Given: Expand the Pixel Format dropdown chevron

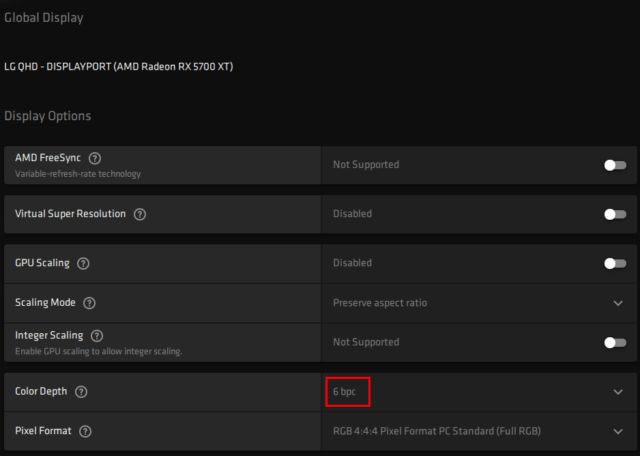Looking at the screenshot, I should tap(618, 432).
